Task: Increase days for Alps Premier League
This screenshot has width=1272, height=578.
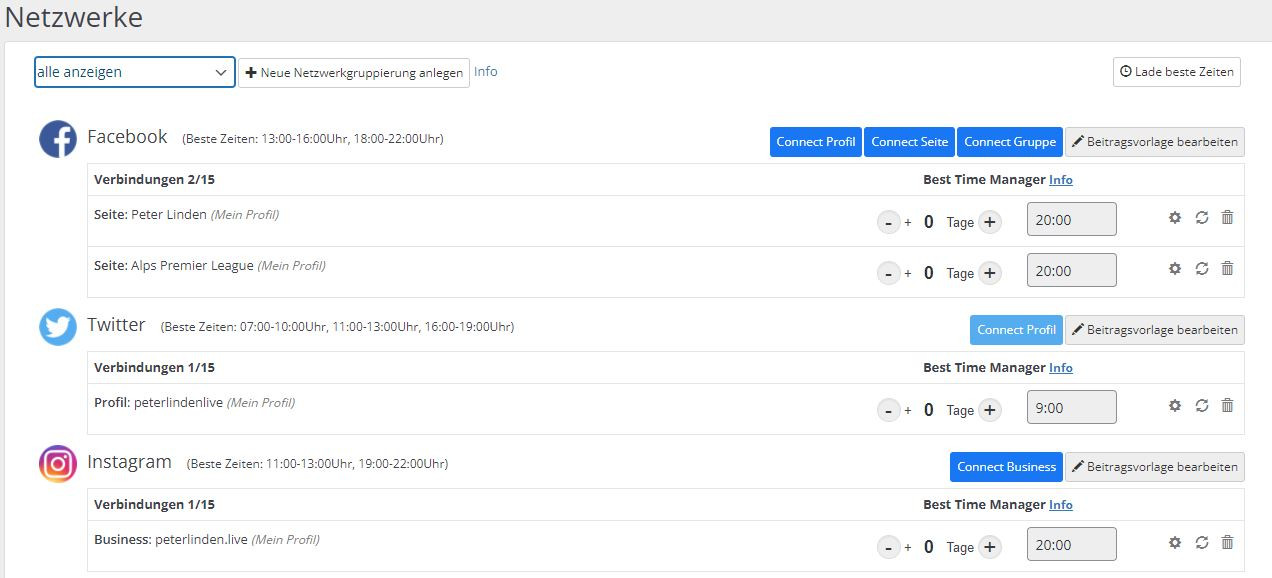Action: [990, 273]
